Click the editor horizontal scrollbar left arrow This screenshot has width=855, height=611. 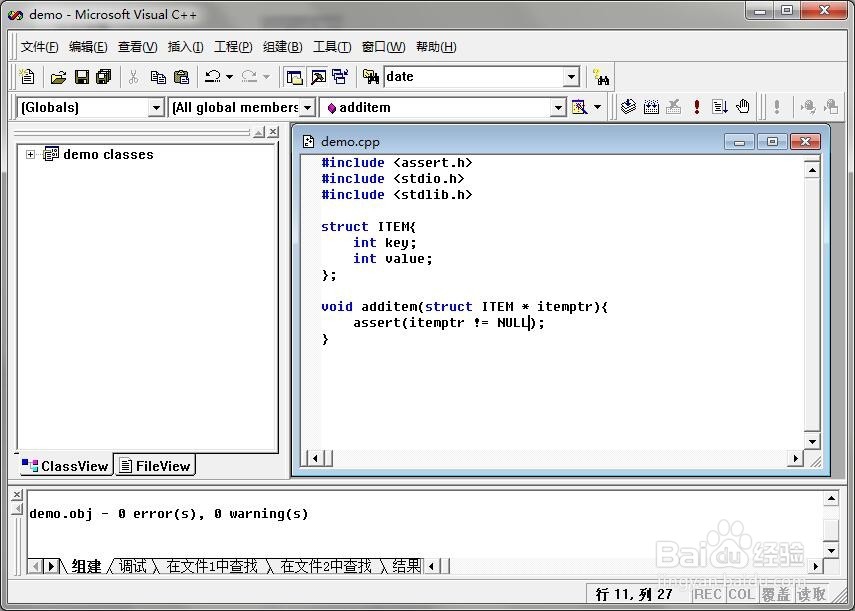[x=315, y=458]
